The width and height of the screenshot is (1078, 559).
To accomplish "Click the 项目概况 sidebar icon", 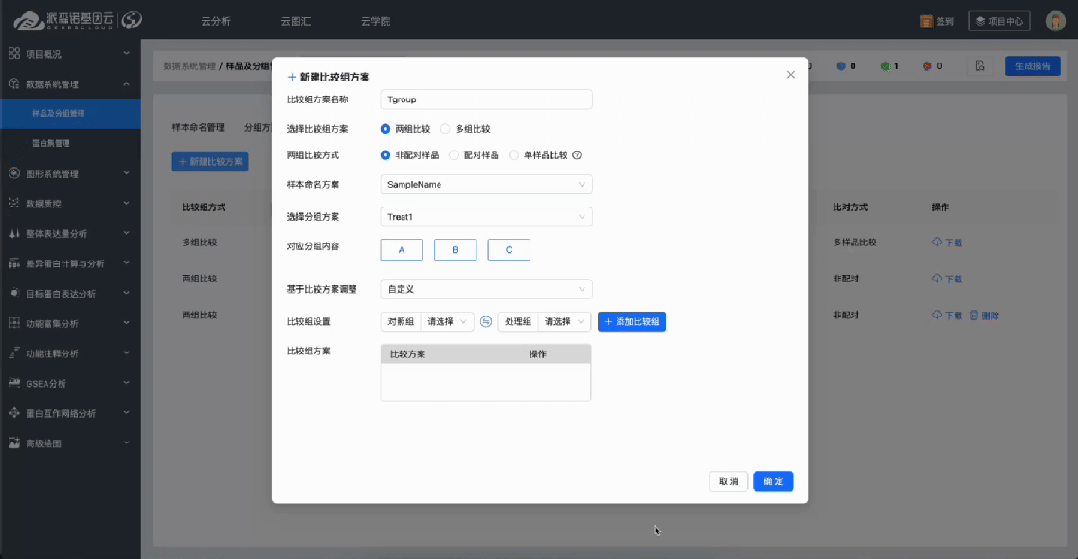I will coord(14,53).
